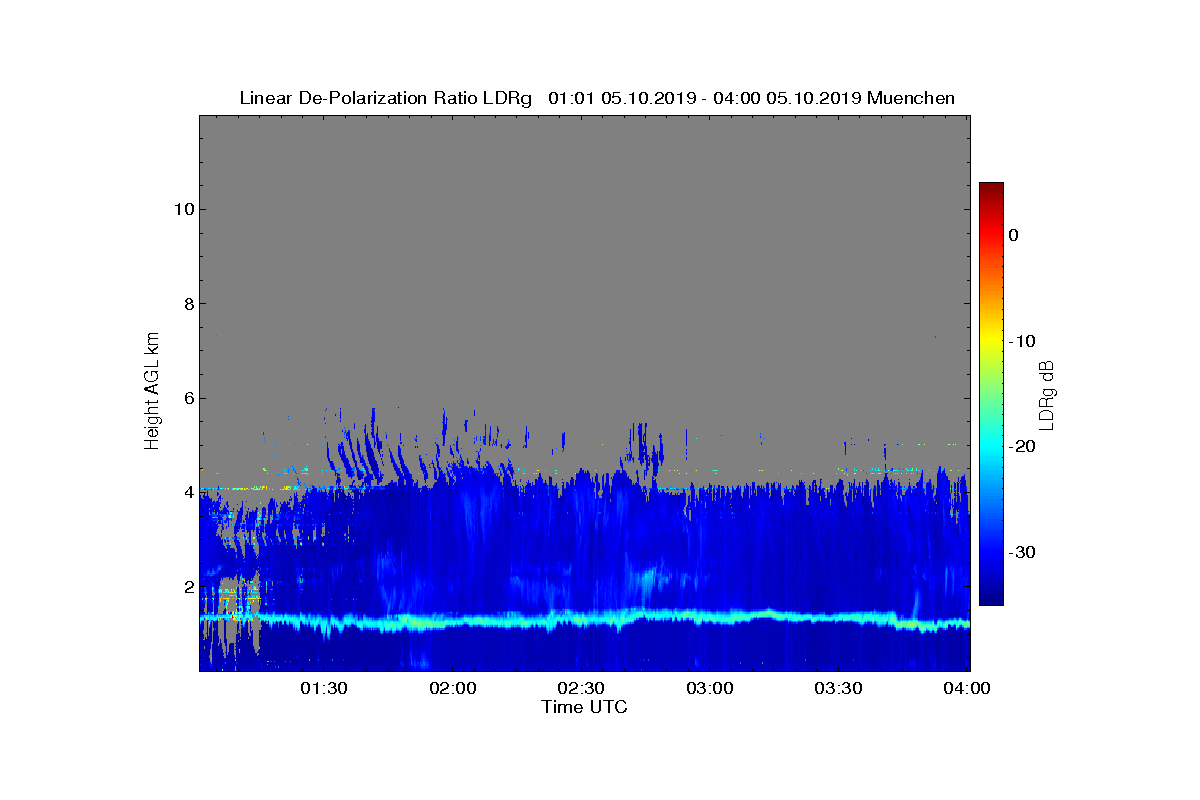Click the colorbar tick label -10

(1021, 341)
